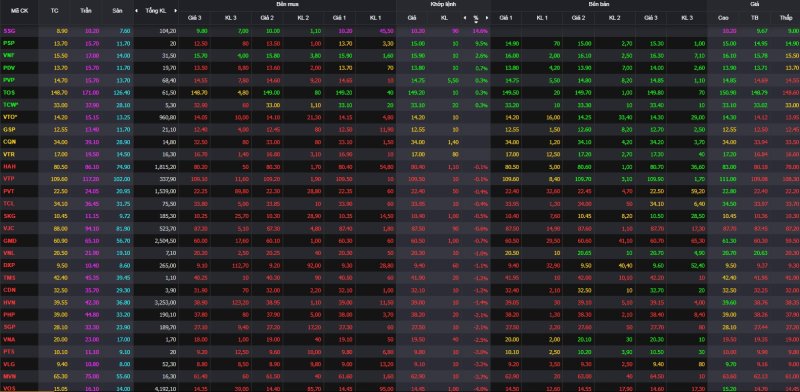800x392 pixels.
Task: Open the GMD stock symbol
Action: click(9, 240)
